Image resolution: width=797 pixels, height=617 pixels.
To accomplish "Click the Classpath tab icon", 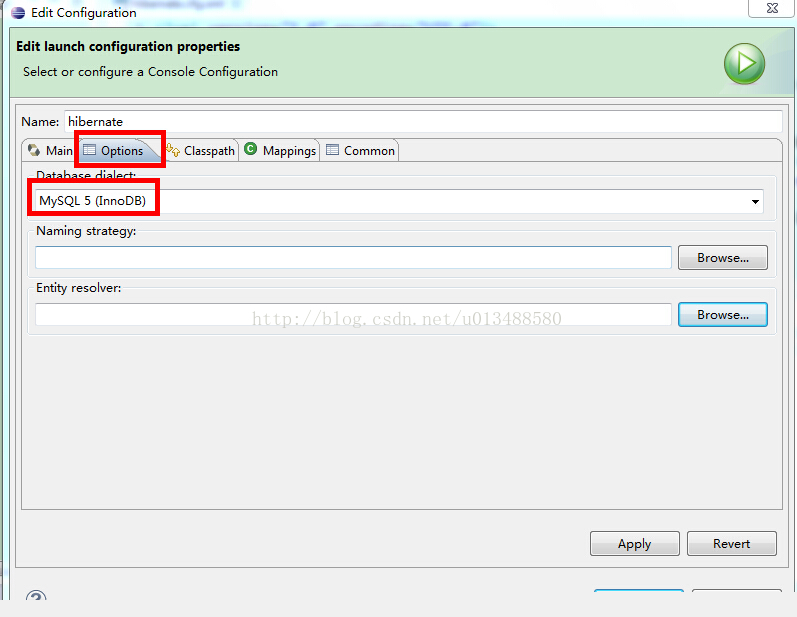I will tap(173, 150).
